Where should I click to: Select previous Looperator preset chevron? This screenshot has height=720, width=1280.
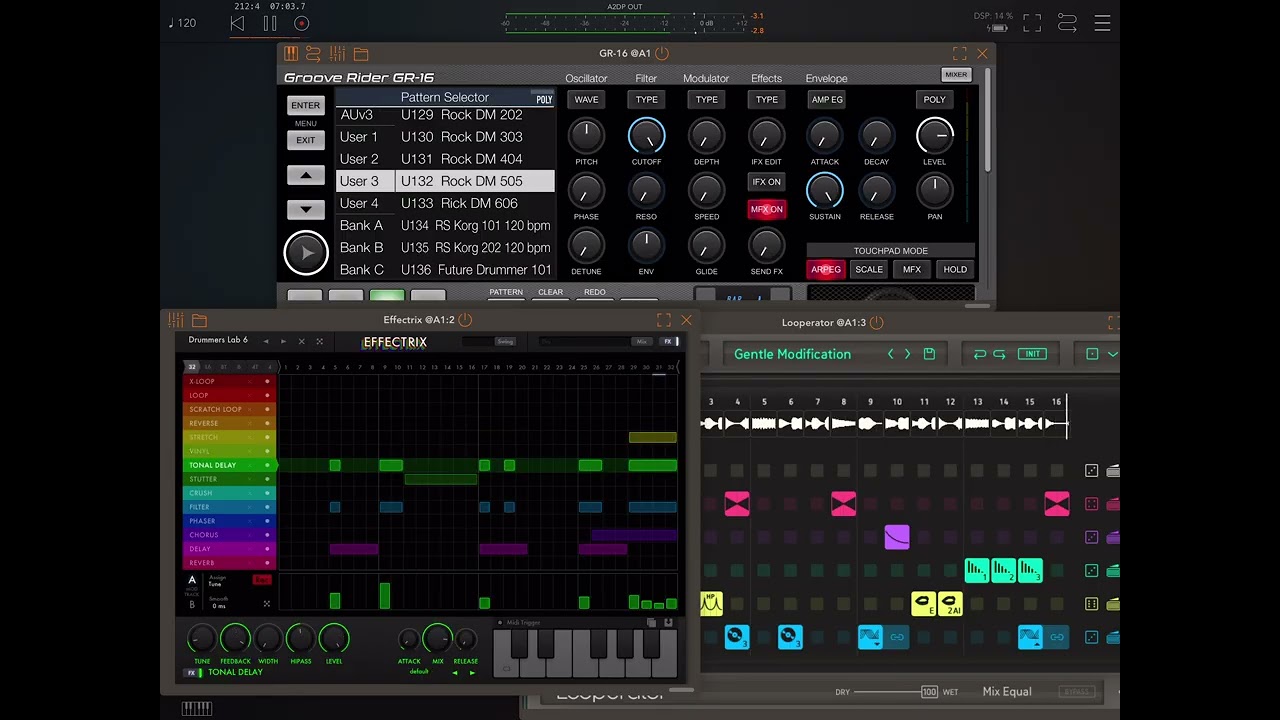pyautogui.click(x=891, y=354)
